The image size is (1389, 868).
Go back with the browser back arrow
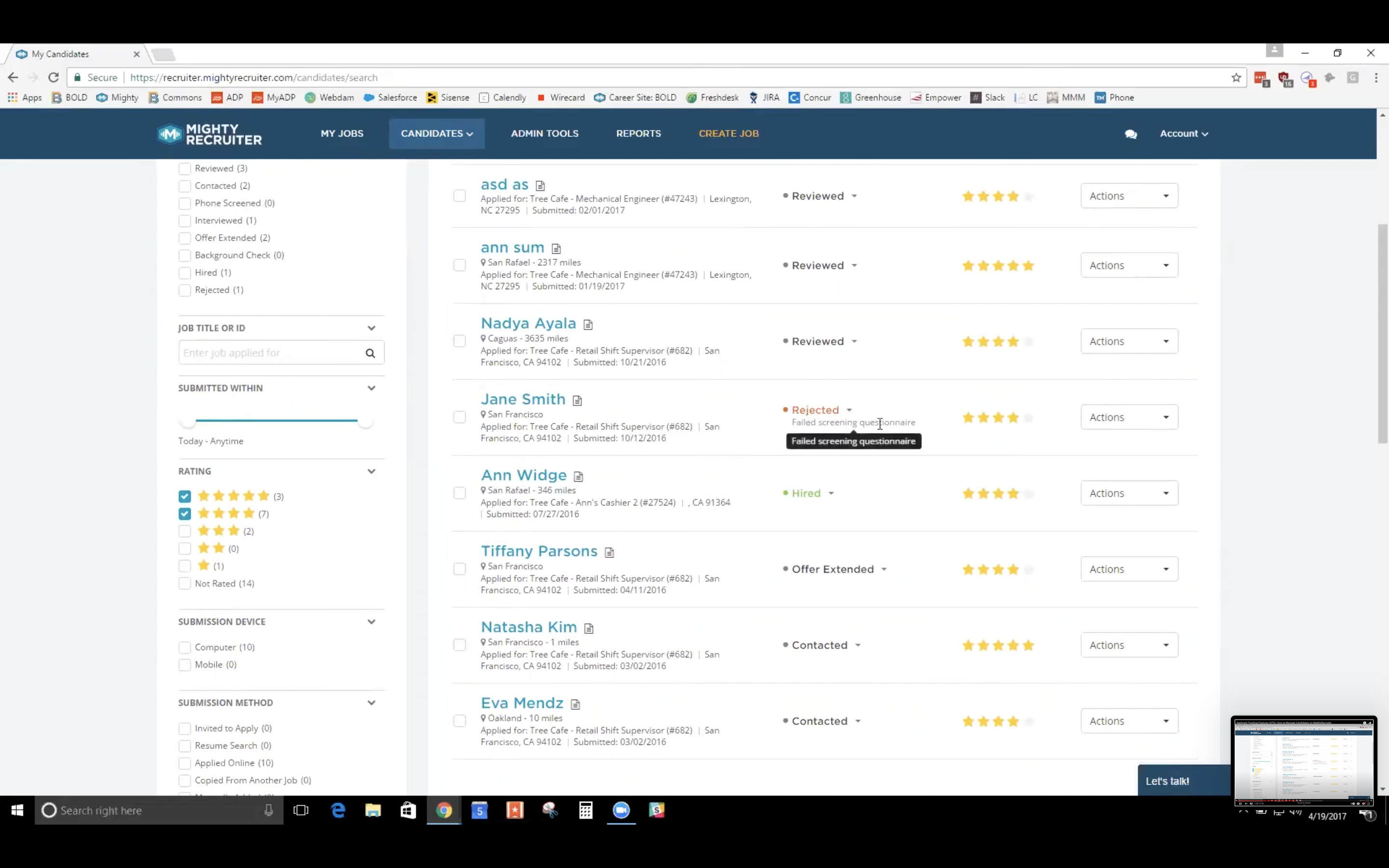click(13, 78)
